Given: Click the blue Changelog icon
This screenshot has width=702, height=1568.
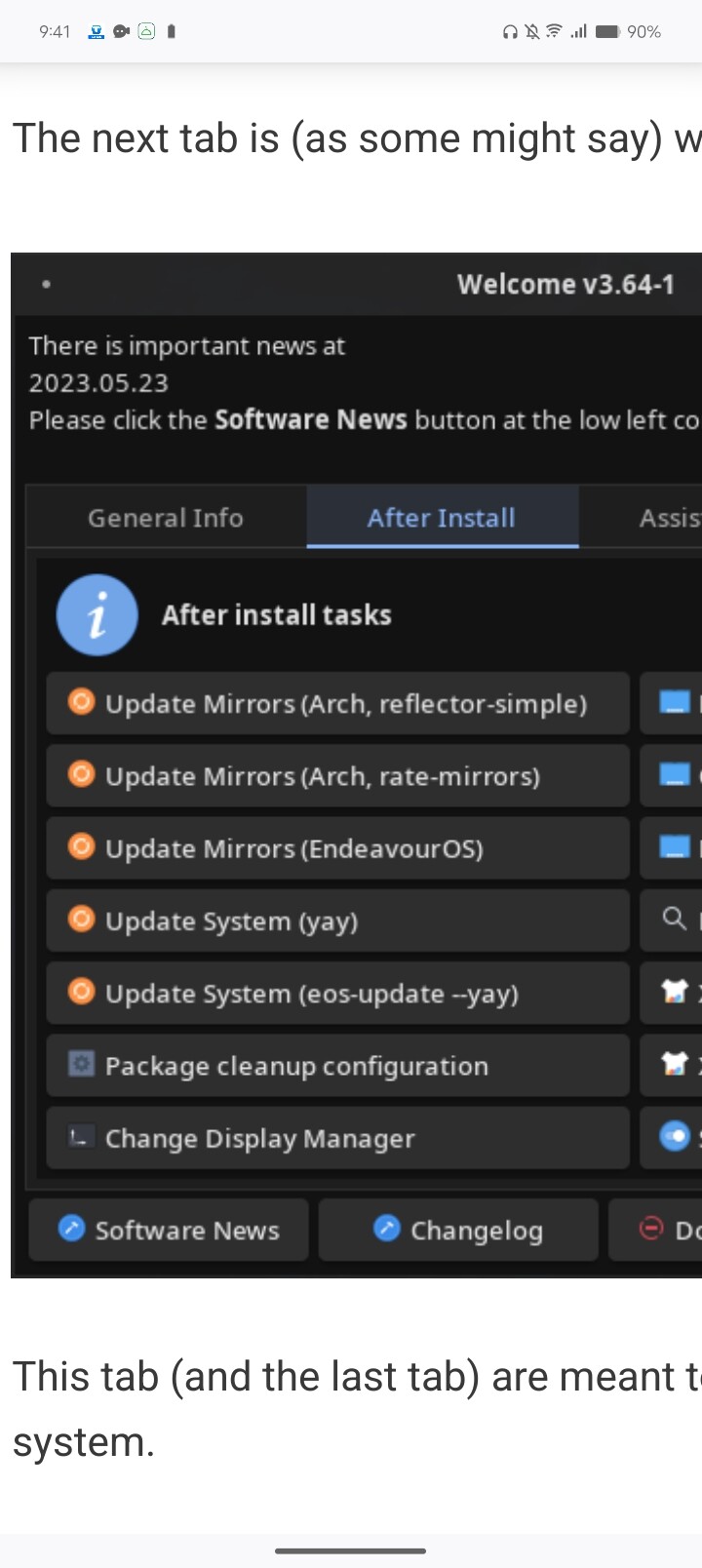Looking at the screenshot, I should coord(387,1229).
